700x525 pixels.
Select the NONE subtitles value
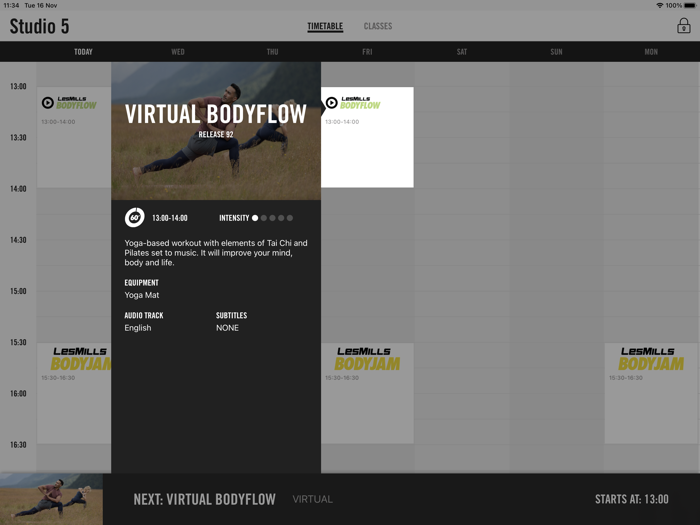coord(227,328)
